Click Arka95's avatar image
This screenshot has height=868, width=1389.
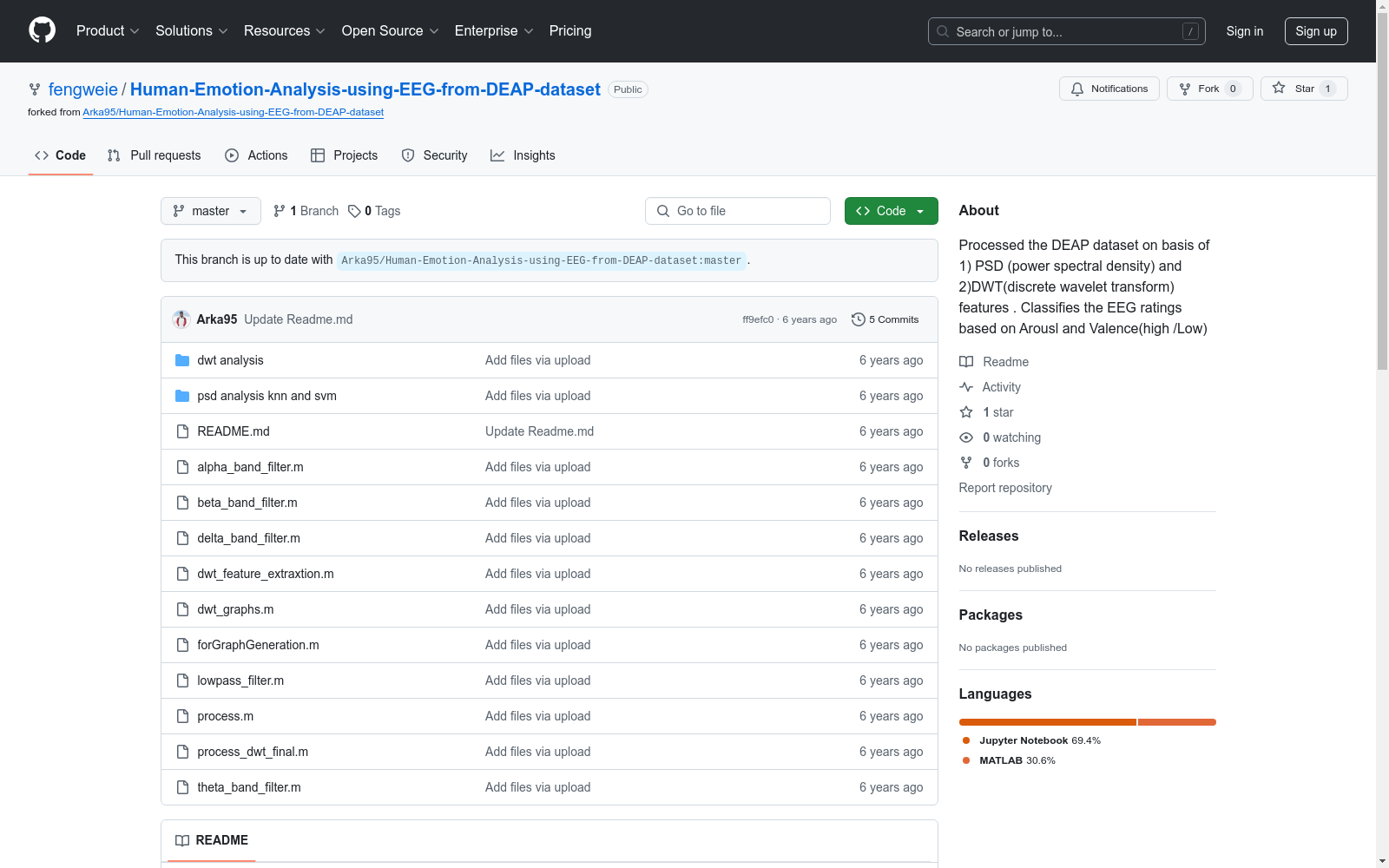(181, 319)
